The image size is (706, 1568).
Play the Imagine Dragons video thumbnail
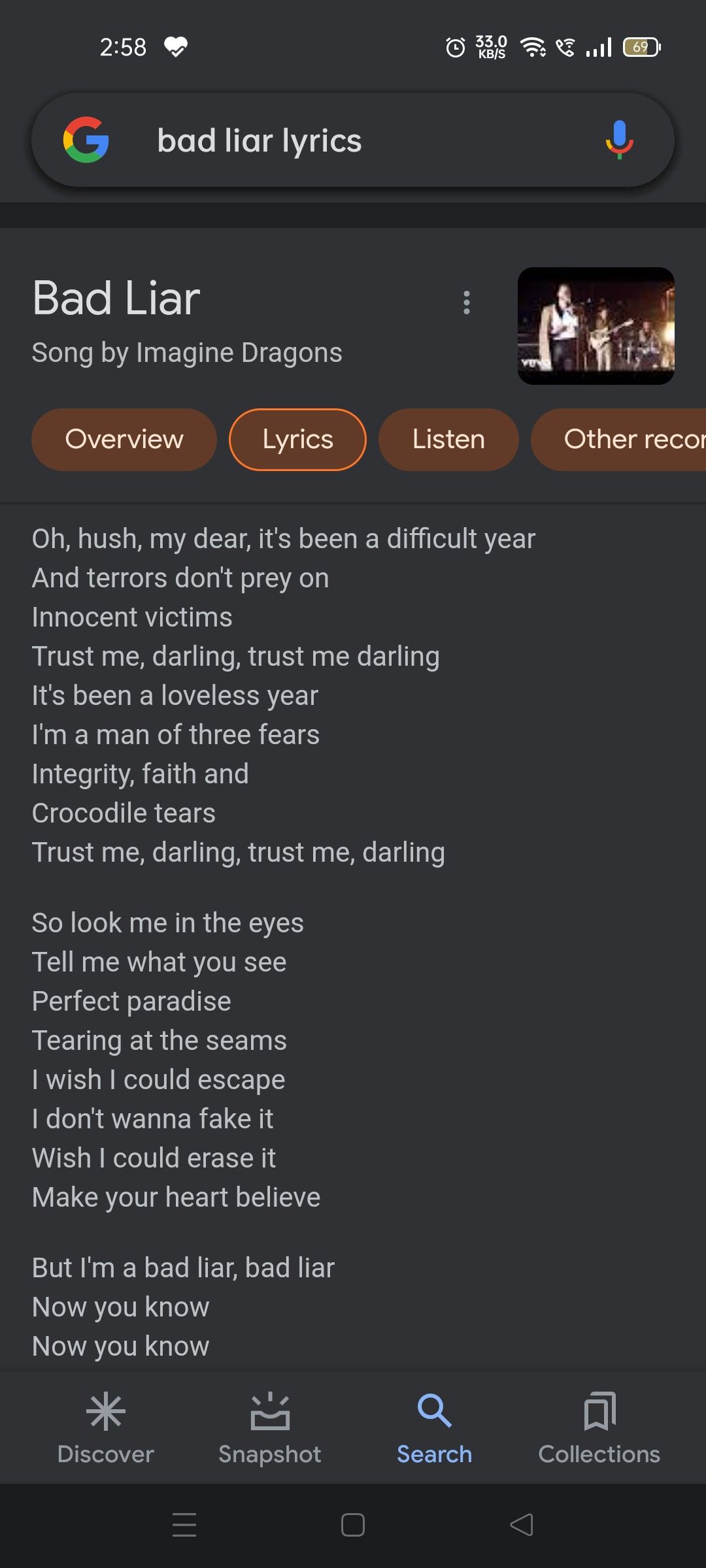[595, 325]
